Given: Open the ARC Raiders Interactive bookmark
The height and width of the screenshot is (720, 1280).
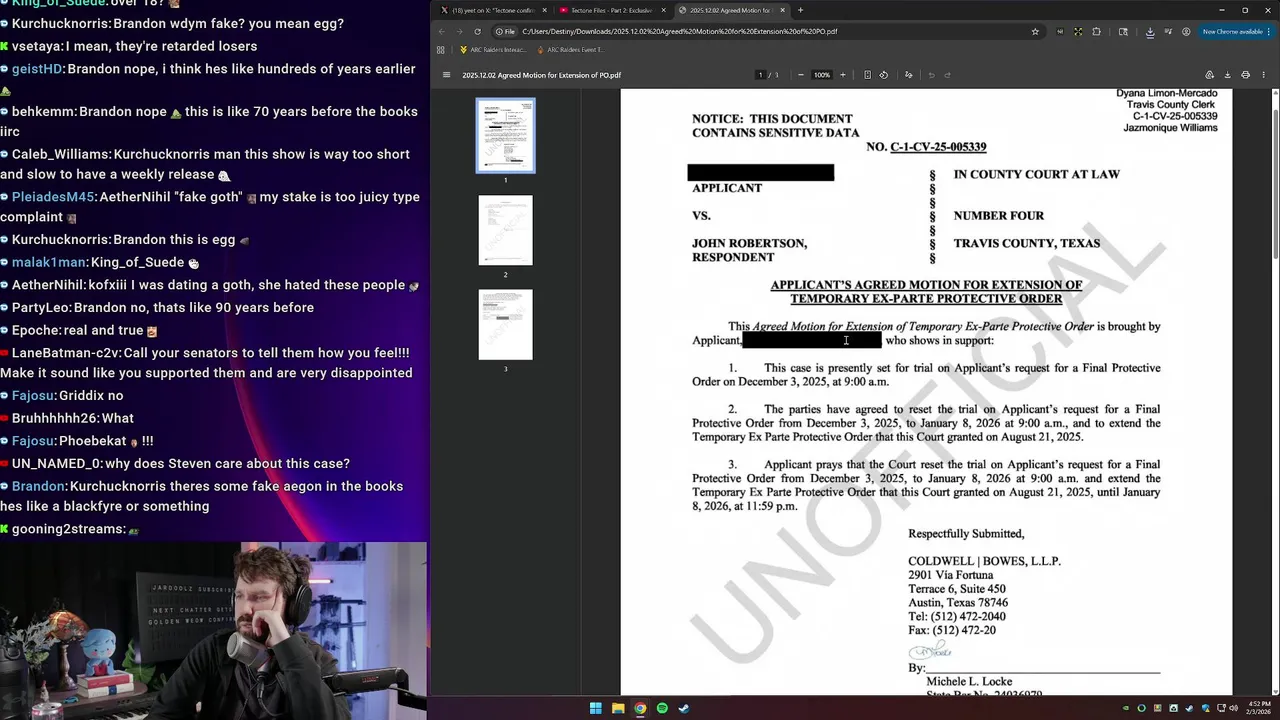Looking at the screenshot, I should click(492, 50).
